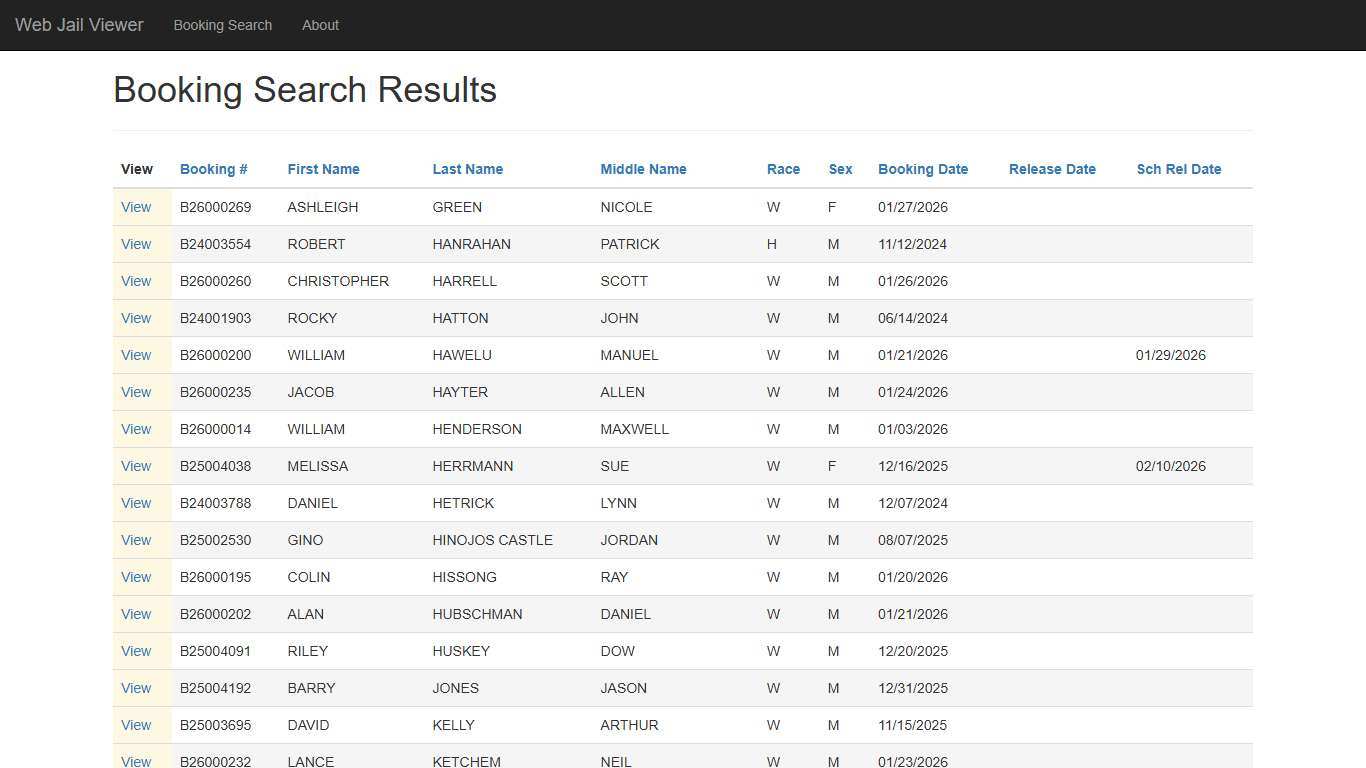The width and height of the screenshot is (1366, 768).
Task: Open the About page
Action: point(320,25)
